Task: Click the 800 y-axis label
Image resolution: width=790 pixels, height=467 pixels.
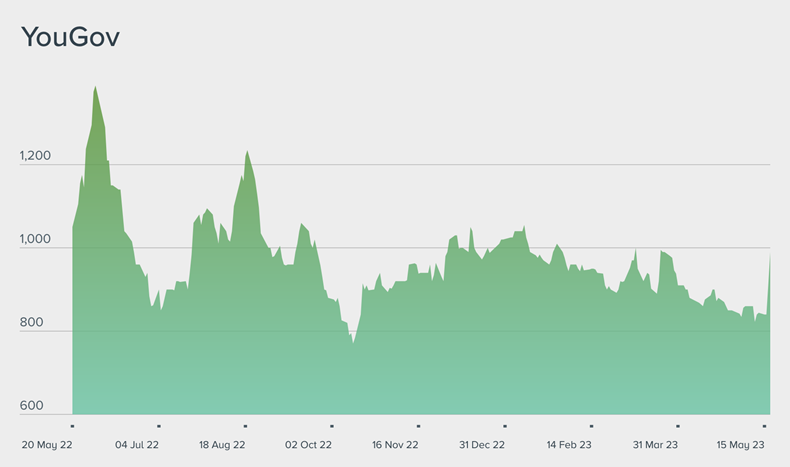Action: point(31,322)
